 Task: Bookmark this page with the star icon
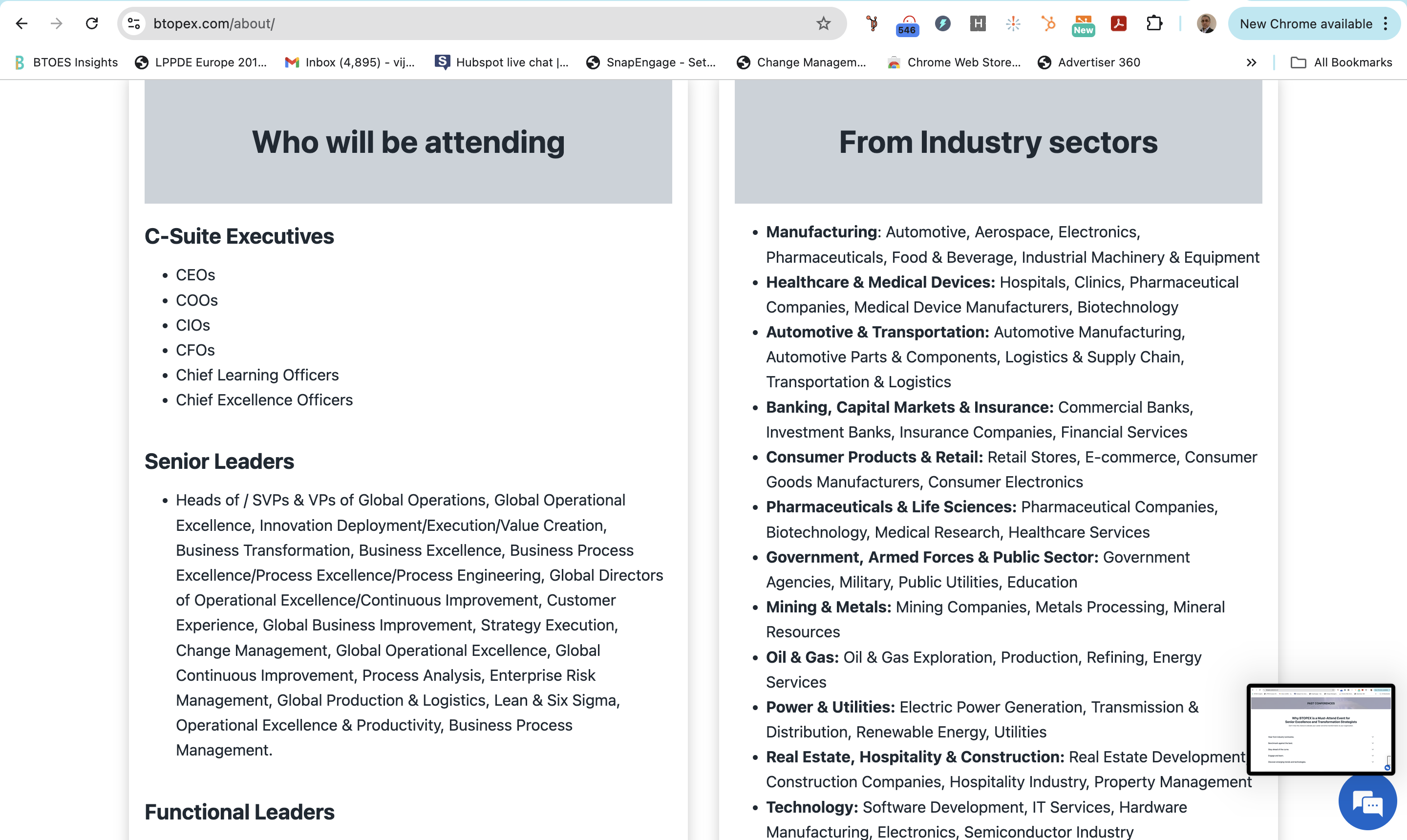pyautogui.click(x=823, y=24)
